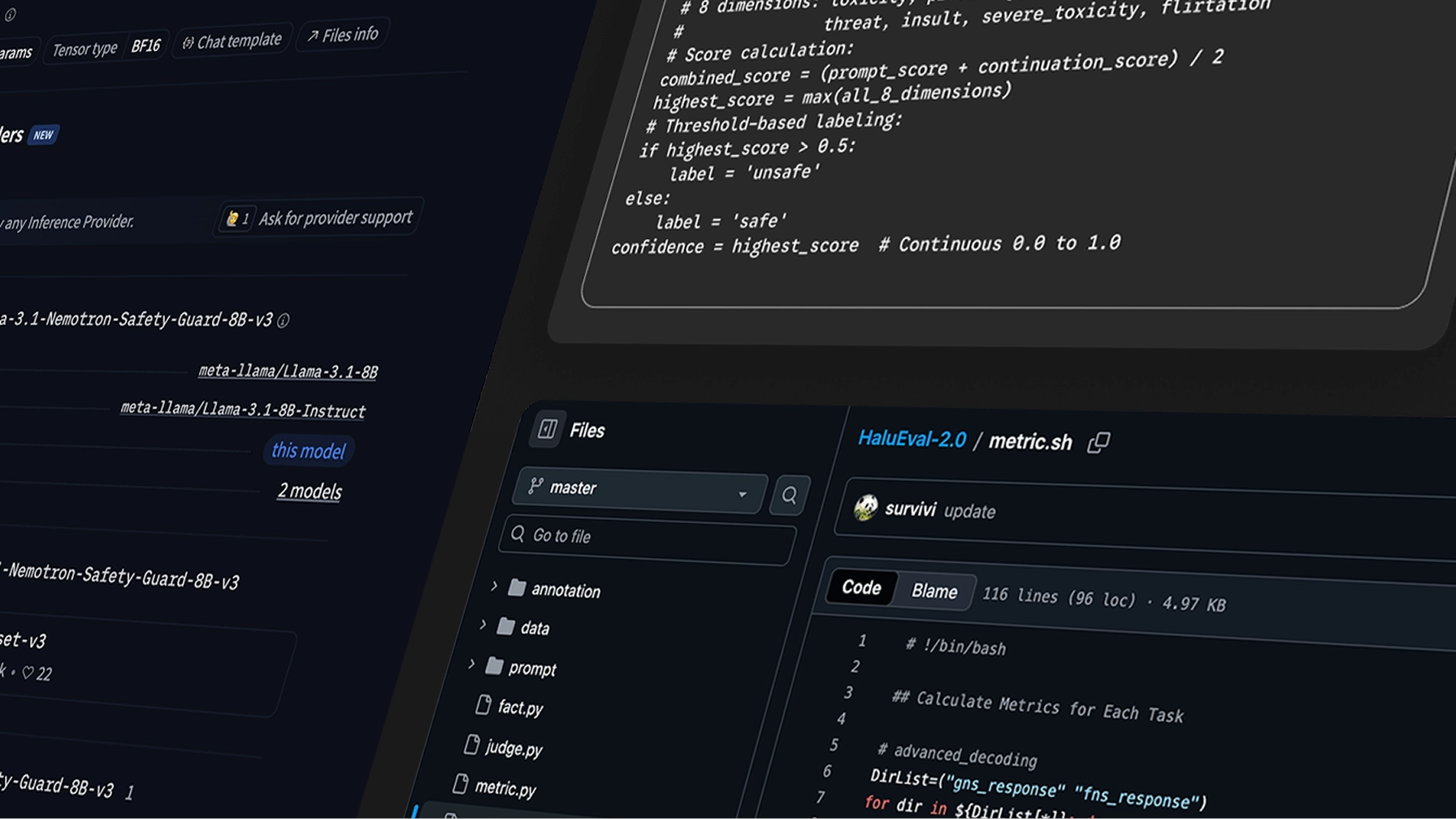Select fact.py in file tree
1456x819 pixels.
point(520,708)
